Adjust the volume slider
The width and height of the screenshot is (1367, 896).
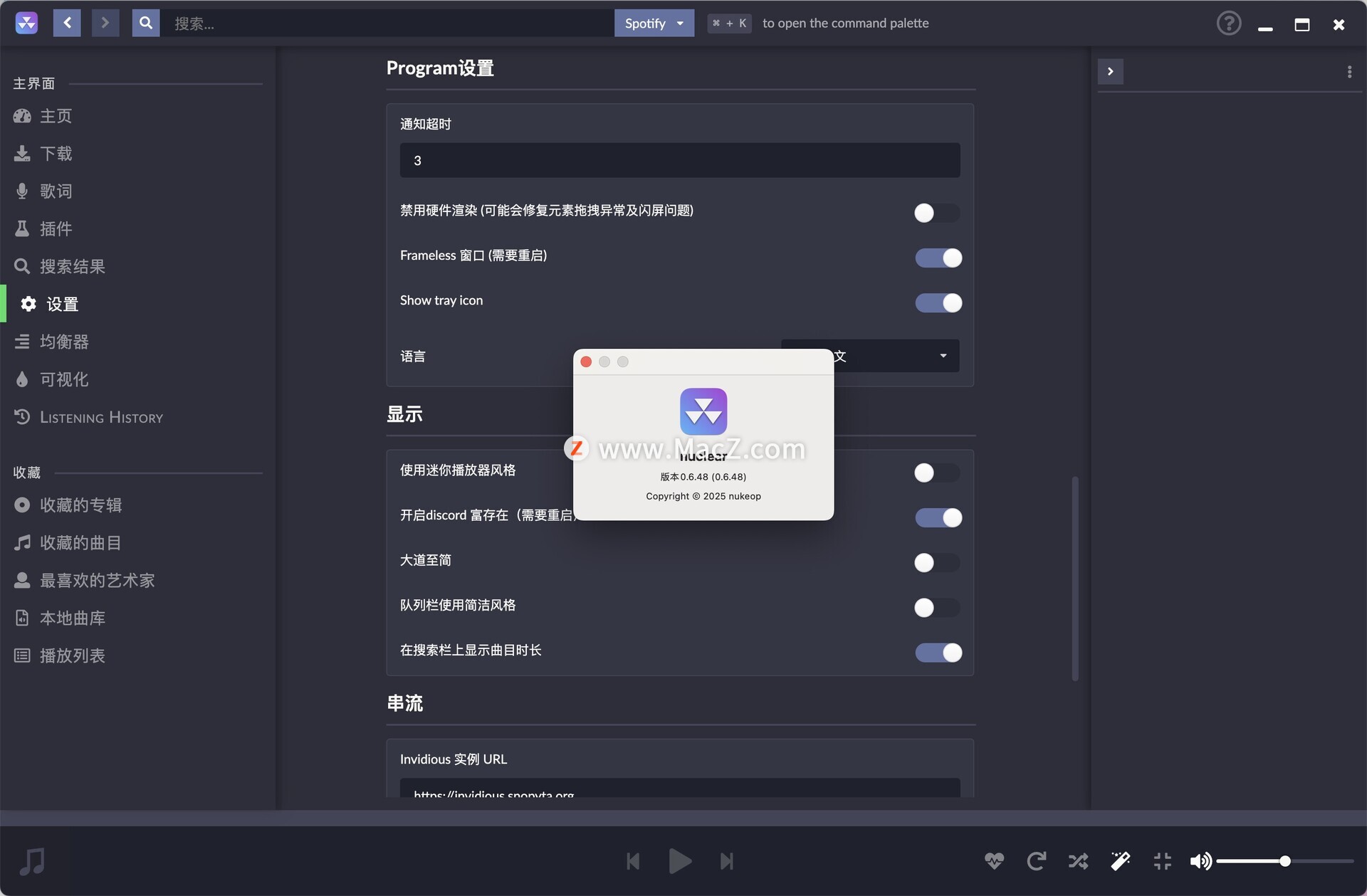[1284, 861]
